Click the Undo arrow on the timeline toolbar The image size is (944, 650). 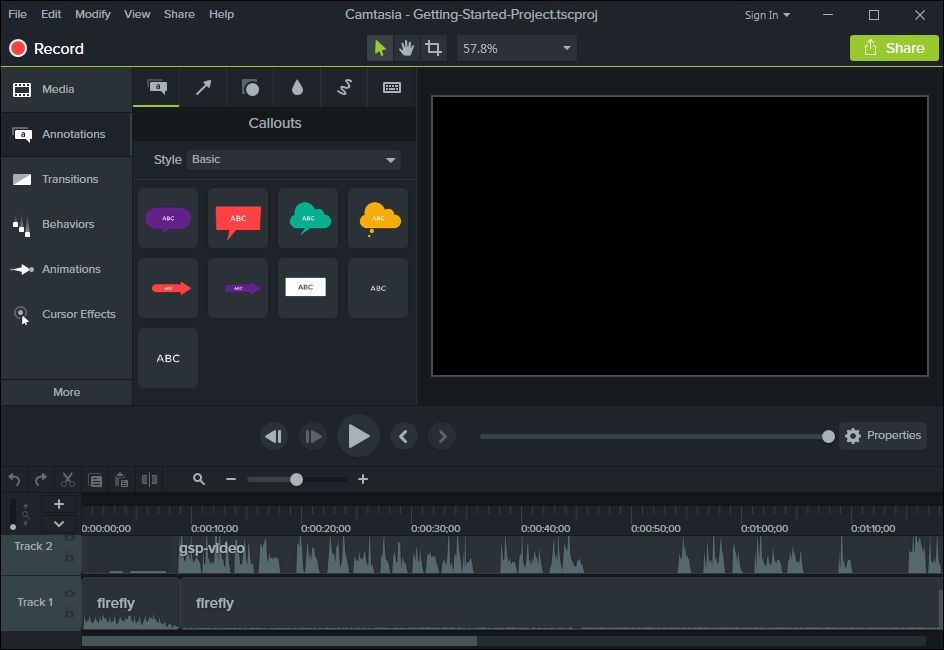pyautogui.click(x=14, y=480)
